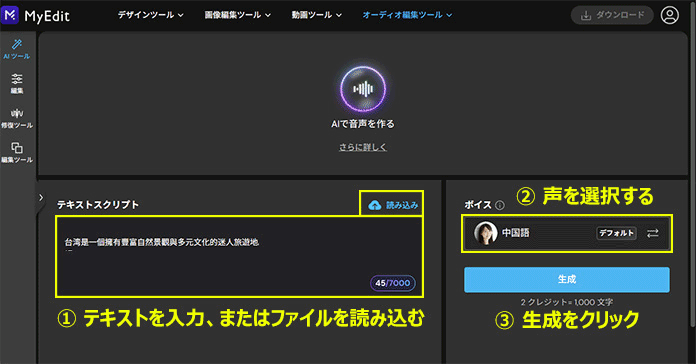Open the 修復ツール sidebar item

[x=17, y=118]
